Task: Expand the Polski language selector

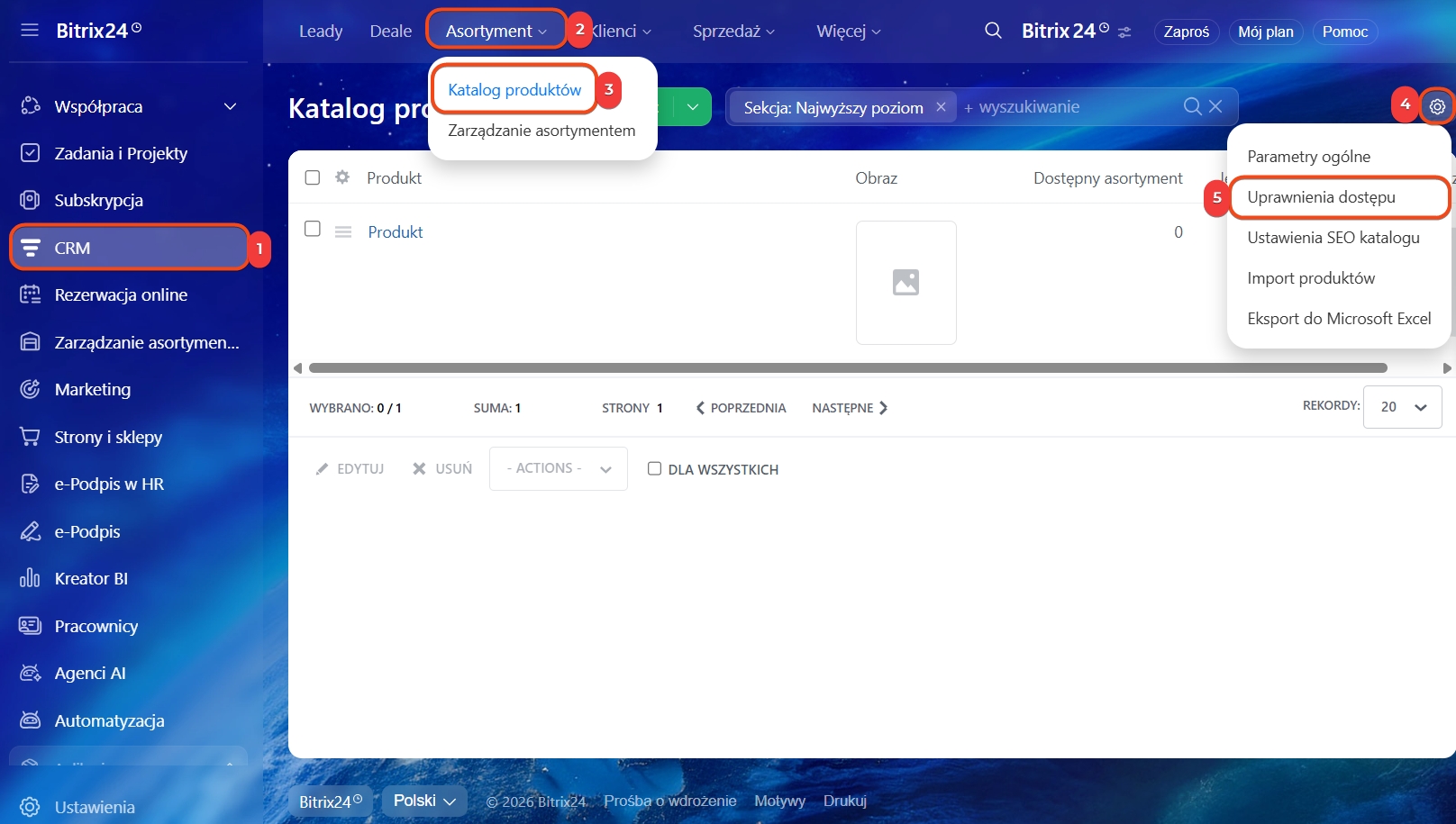Action: pyautogui.click(x=424, y=801)
